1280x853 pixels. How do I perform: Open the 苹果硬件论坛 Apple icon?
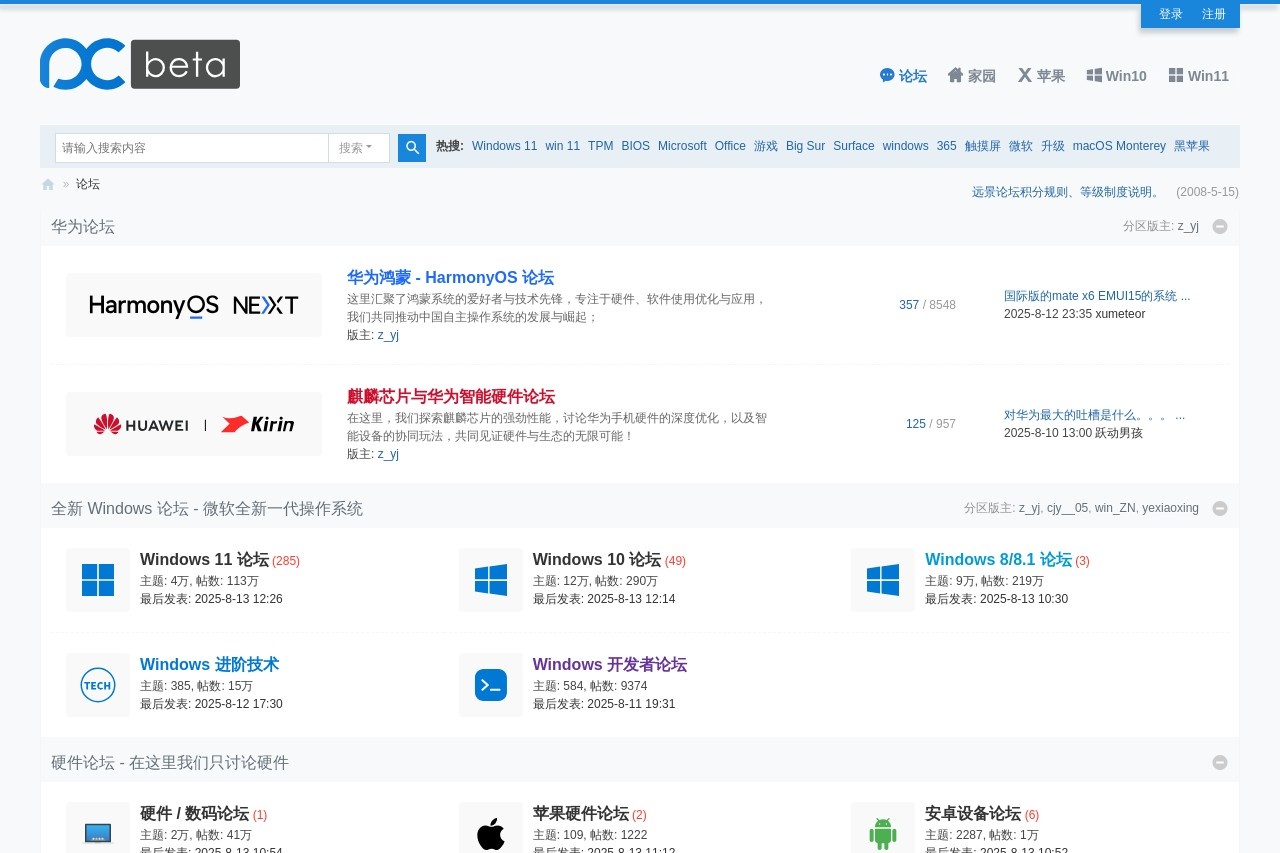(x=491, y=832)
